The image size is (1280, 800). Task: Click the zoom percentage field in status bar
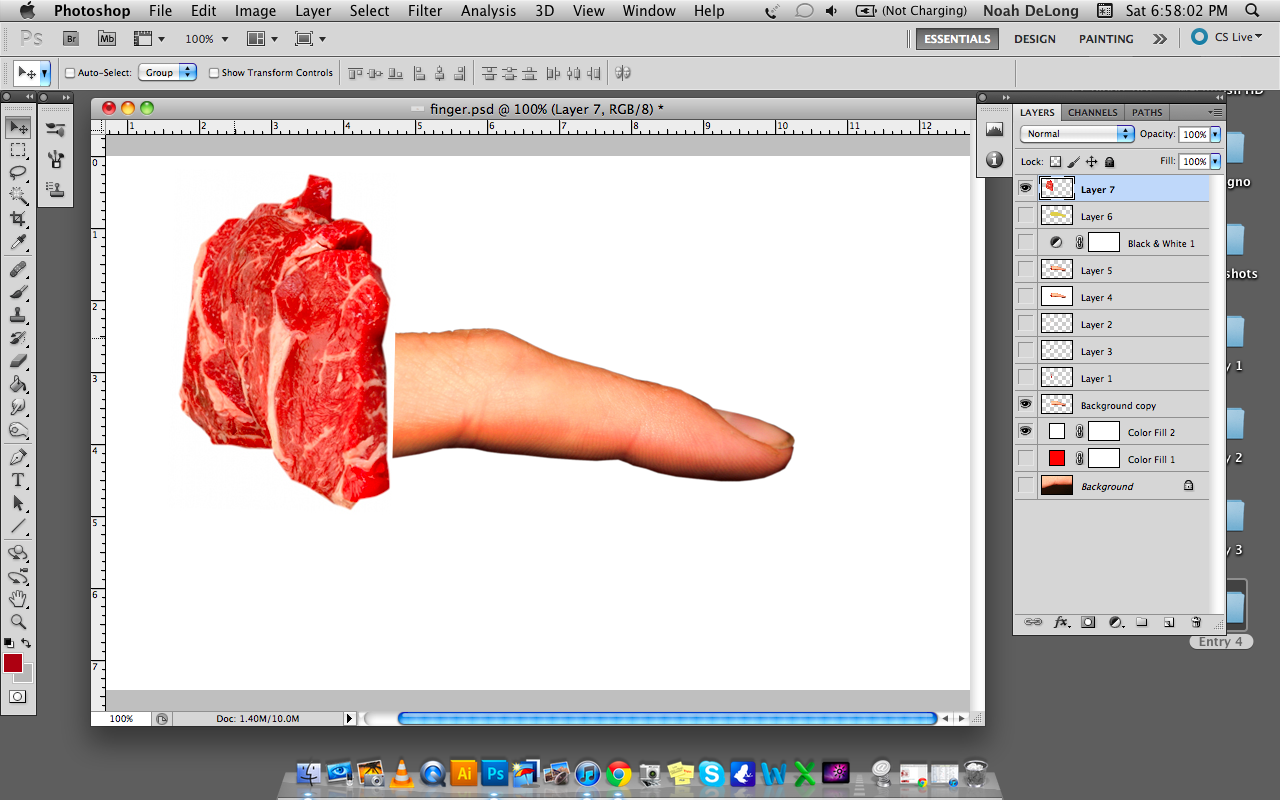click(x=121, y=718)
